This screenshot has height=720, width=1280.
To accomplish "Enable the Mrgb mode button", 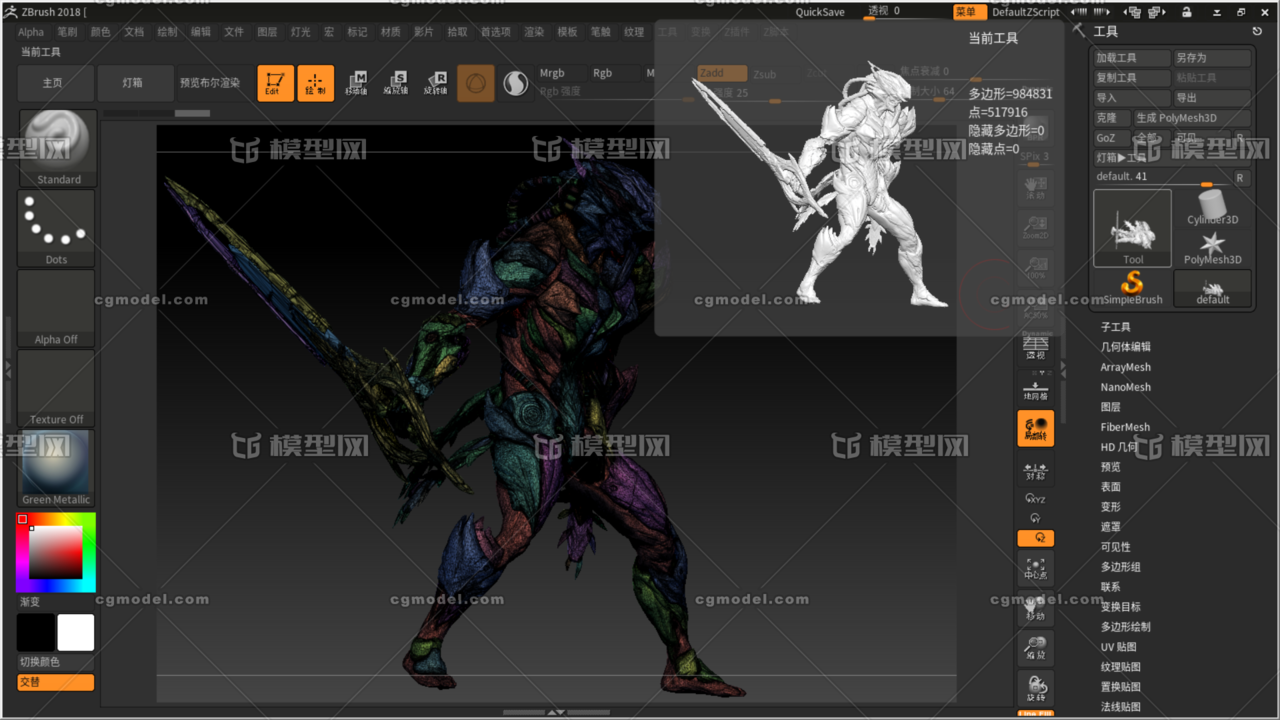I will [552, 73].
